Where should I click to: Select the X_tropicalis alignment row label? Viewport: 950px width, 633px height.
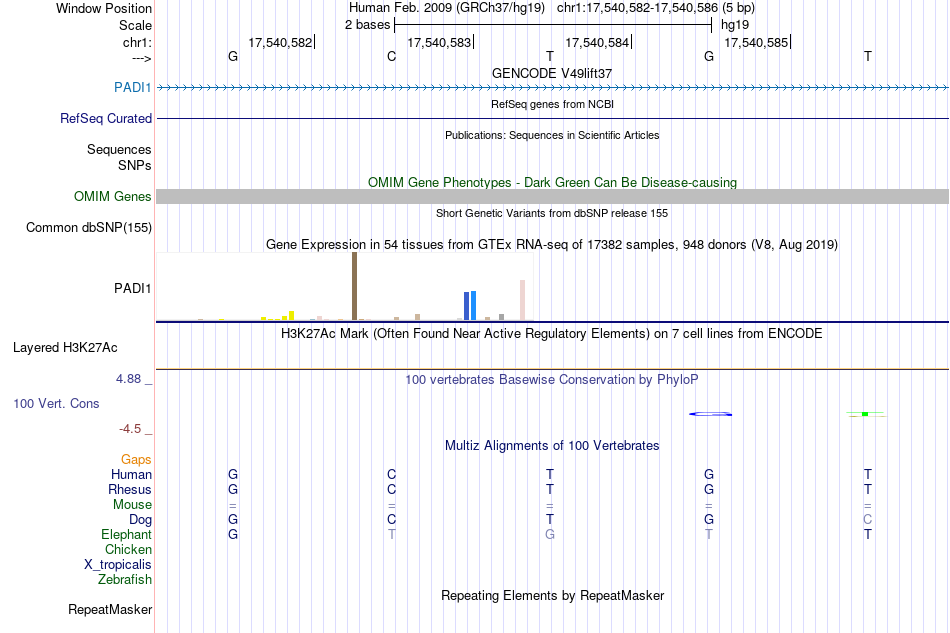click(x=118, y=565)
